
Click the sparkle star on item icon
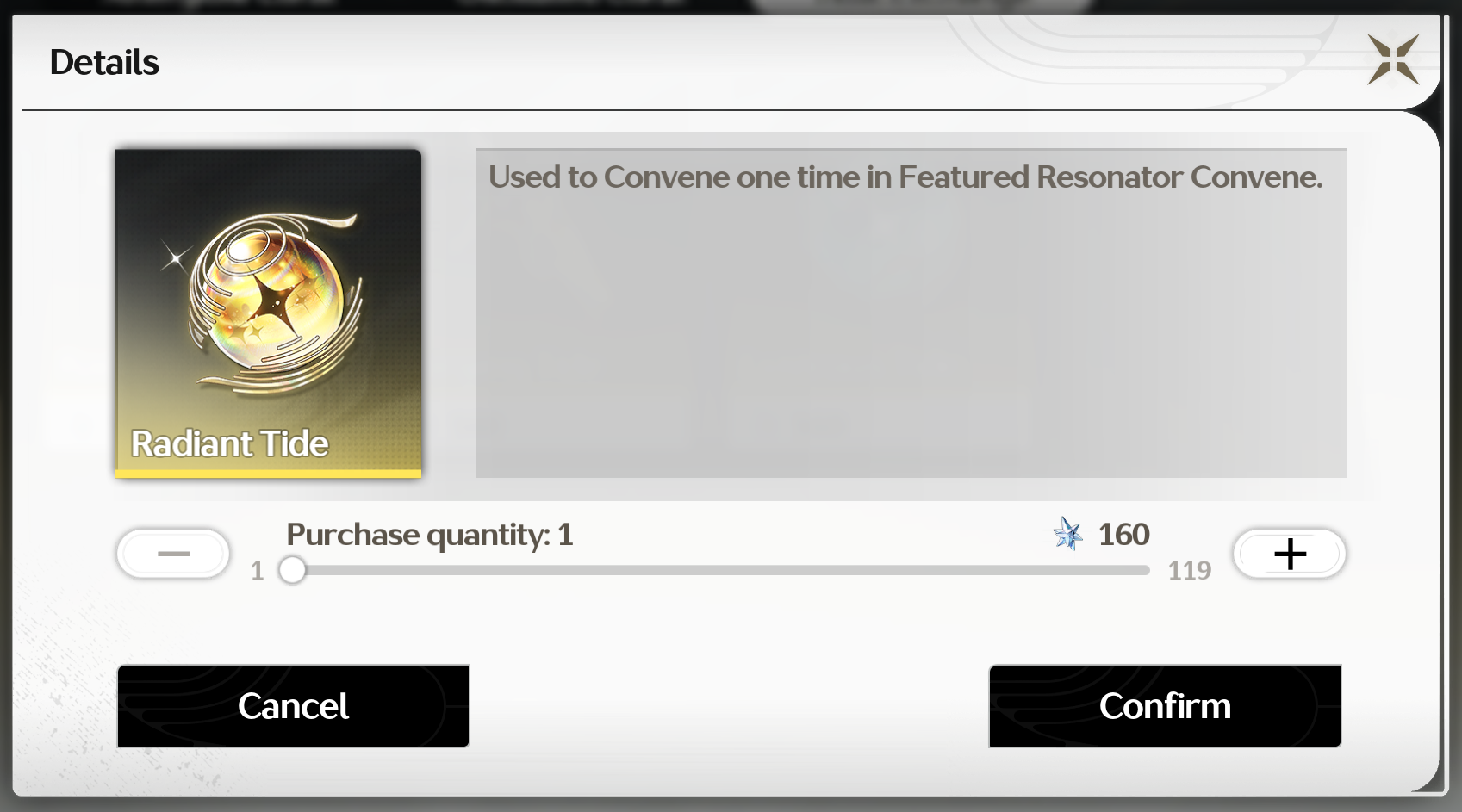(x=176, y=257)
